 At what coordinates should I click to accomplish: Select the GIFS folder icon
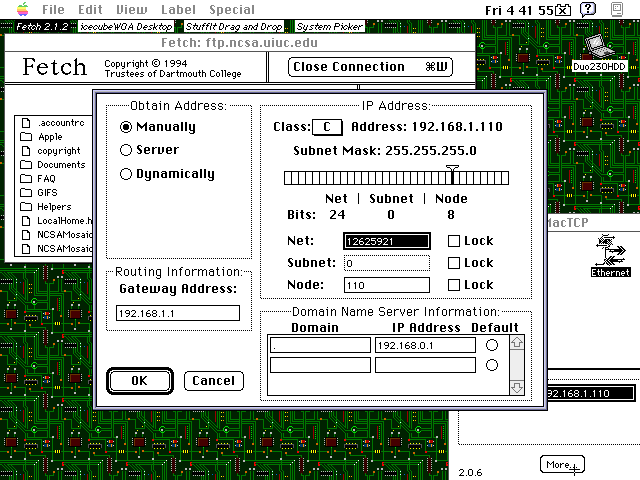pyautogui.click(x=27, y=193)
